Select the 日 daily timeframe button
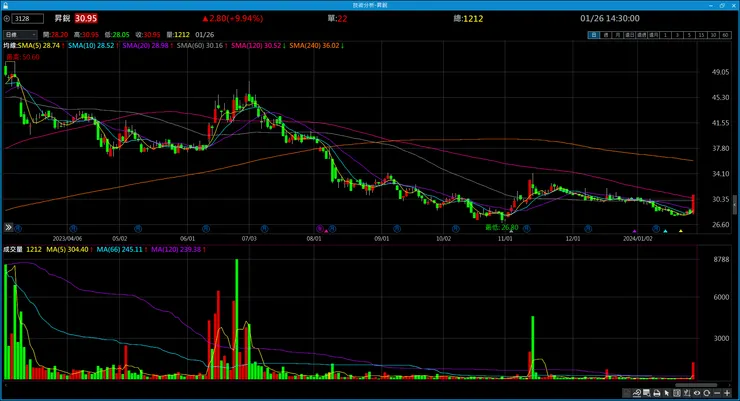 [594, 35]
